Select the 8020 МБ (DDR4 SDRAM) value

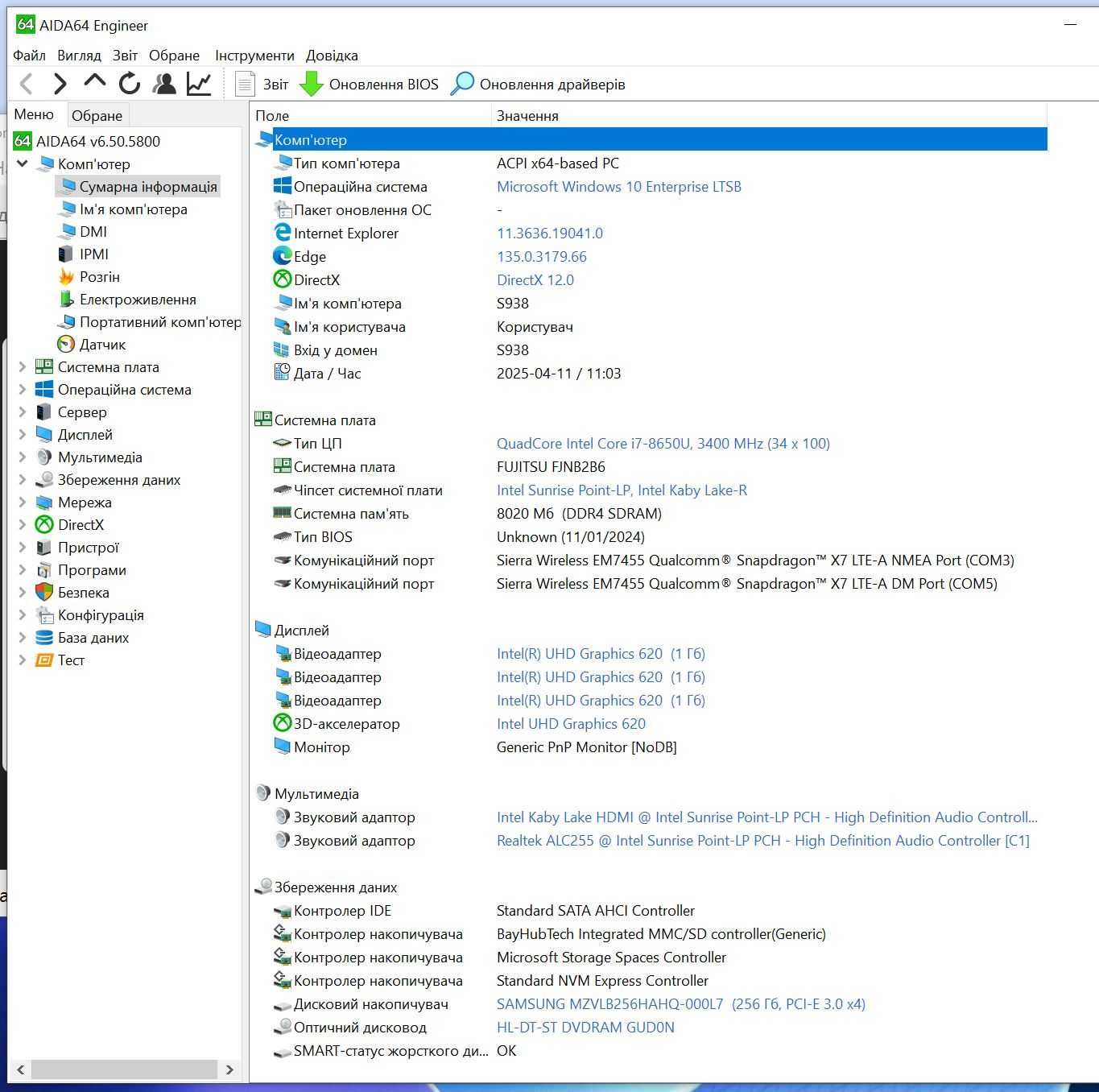pyautogui.click(x=579, y=513)
